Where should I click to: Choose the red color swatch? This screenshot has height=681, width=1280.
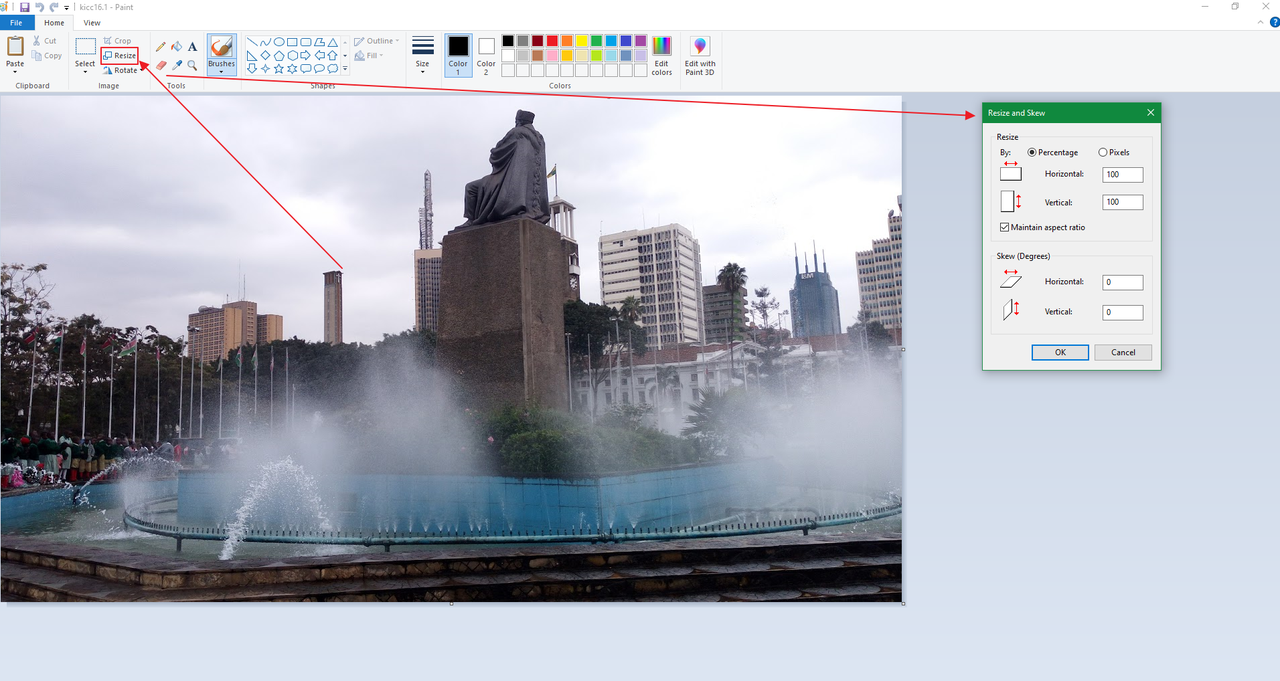tap(552, 41)
